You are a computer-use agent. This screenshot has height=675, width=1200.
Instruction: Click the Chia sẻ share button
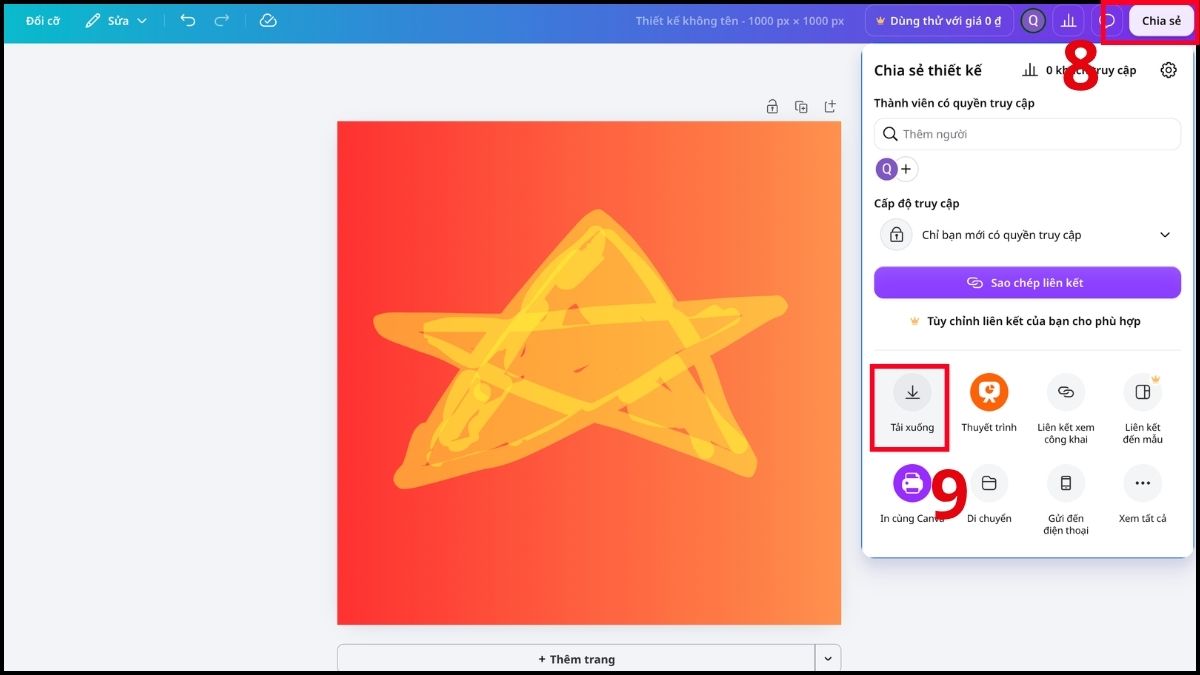1161,20
